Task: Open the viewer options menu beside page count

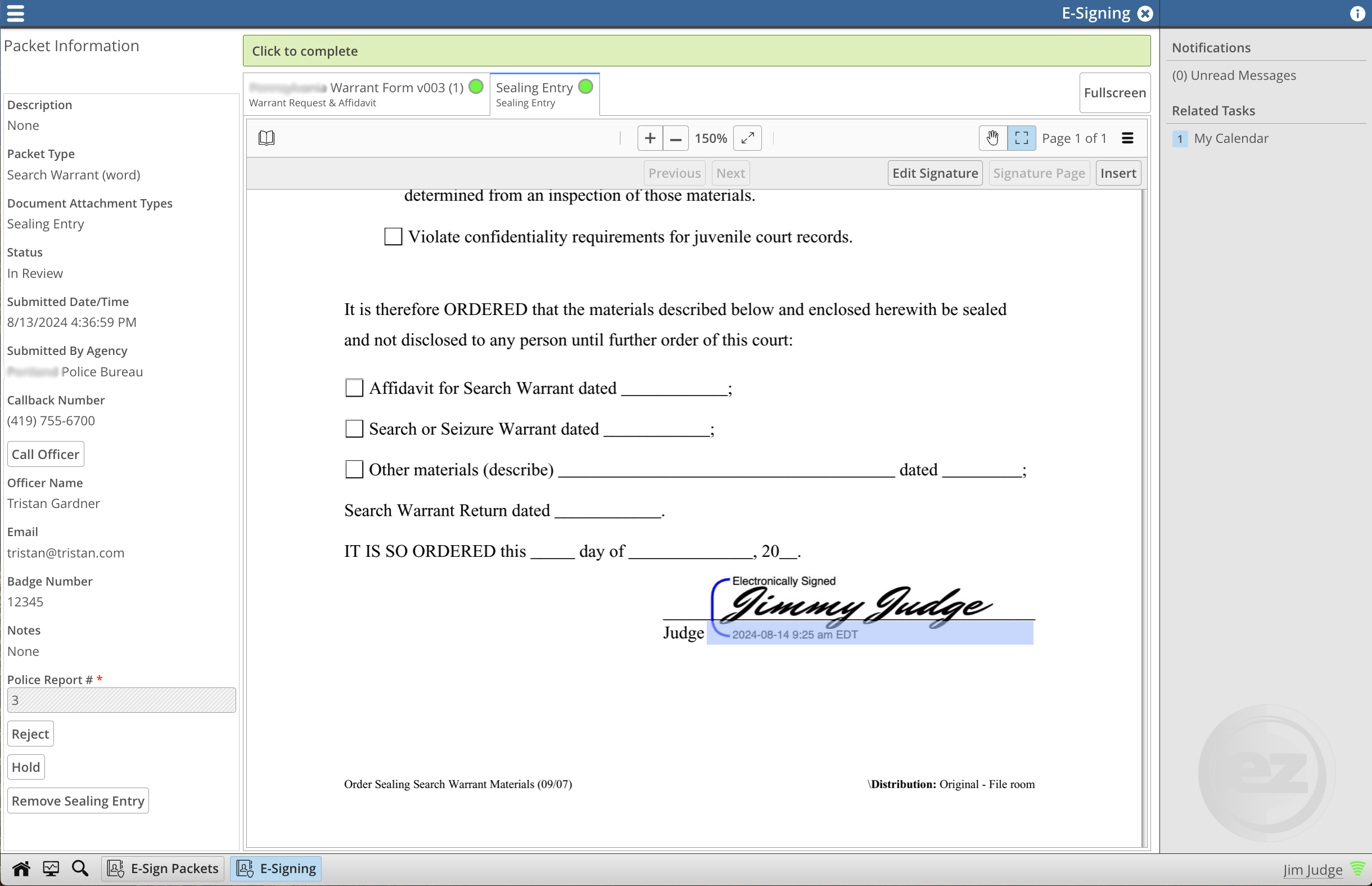Action: [x=1127, y=138]
